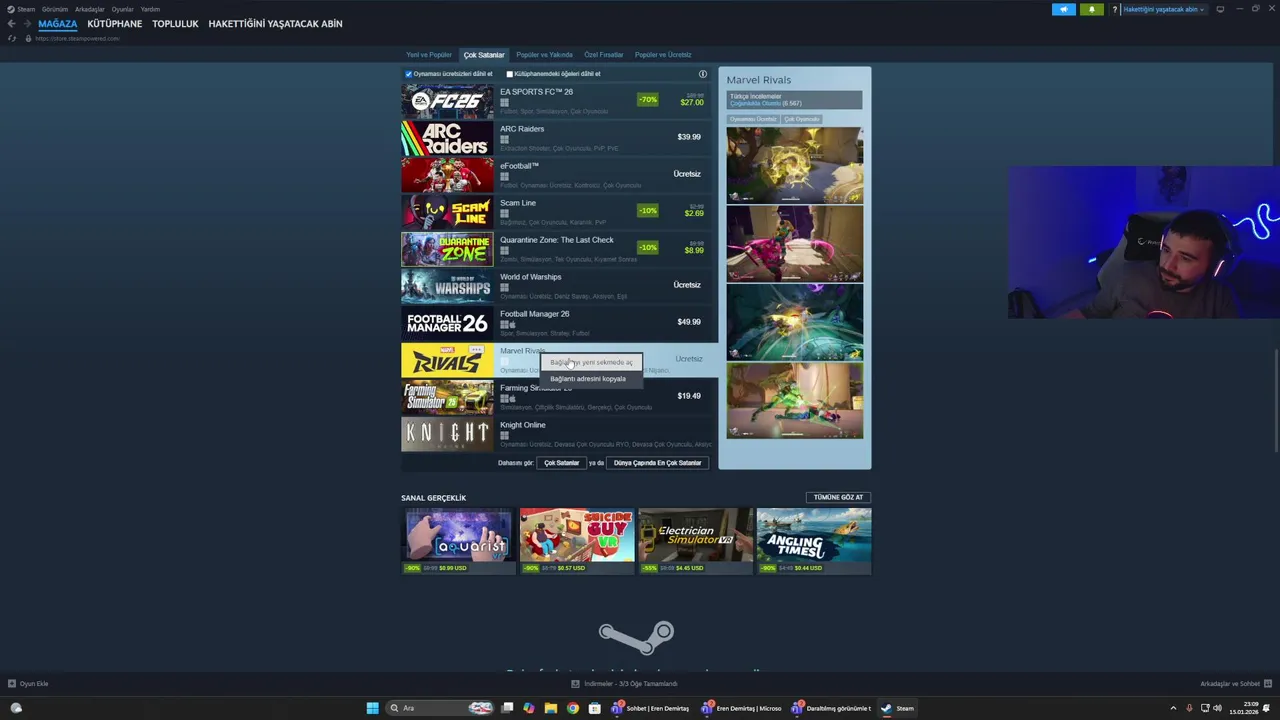Click 'Oyun Ekle' at bottom left

click(28, 684)
